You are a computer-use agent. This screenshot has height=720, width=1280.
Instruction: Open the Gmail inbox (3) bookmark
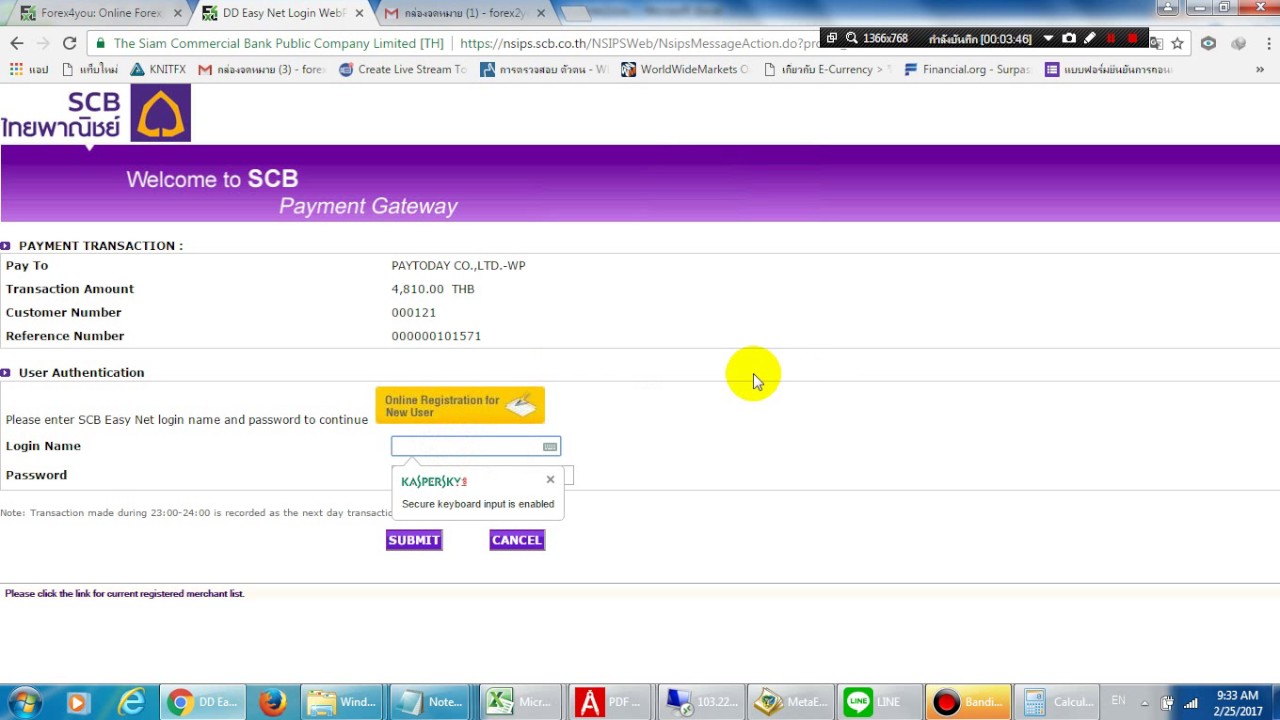coord(262,70)
